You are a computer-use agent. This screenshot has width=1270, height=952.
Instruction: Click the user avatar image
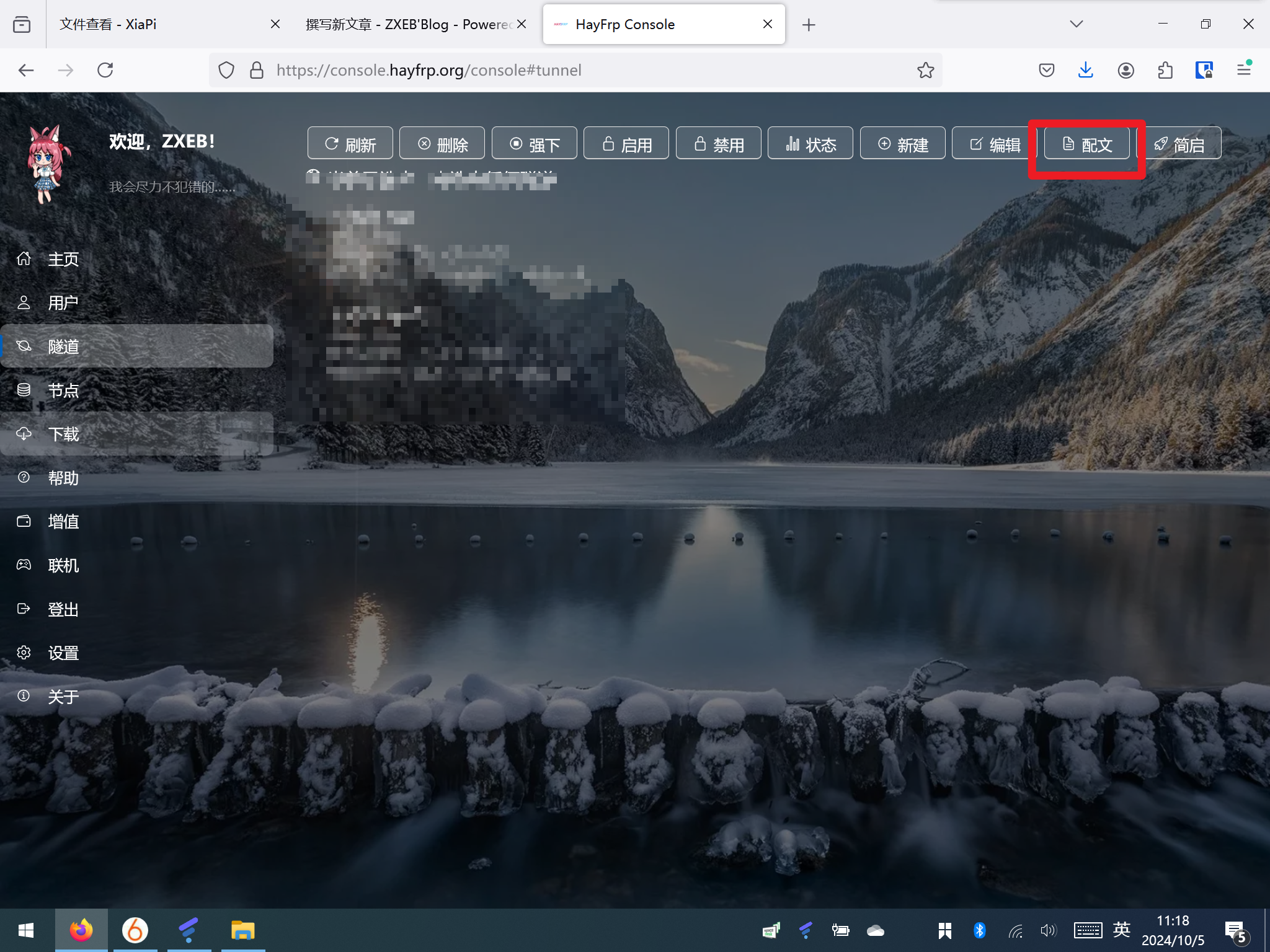tap(48, 164)
